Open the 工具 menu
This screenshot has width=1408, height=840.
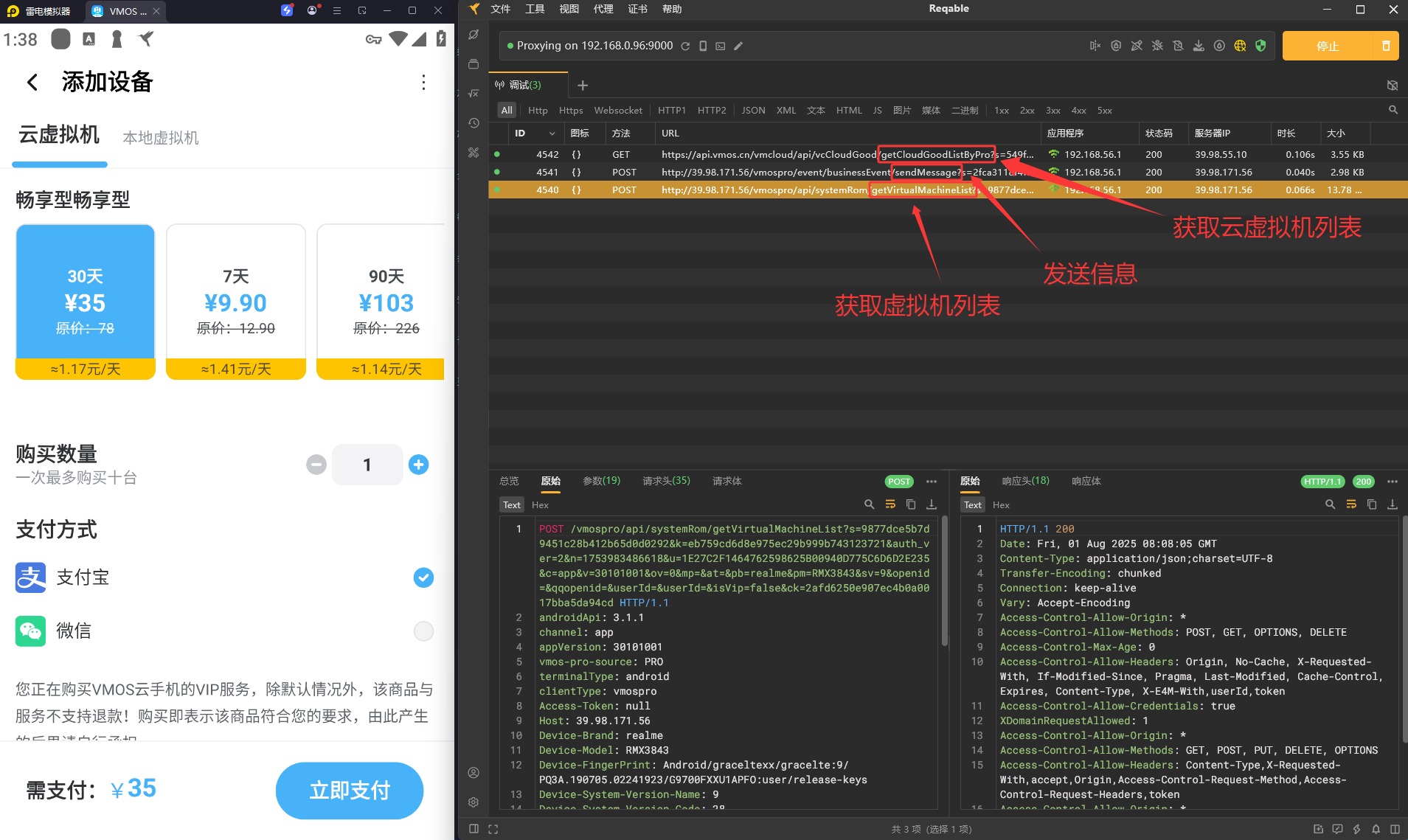(535, 9)
